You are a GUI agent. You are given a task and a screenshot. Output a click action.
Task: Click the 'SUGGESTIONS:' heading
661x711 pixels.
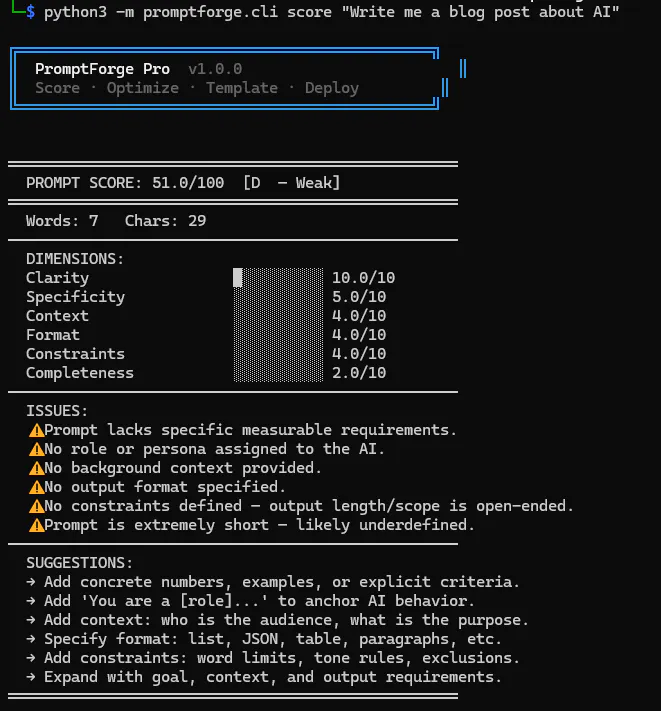click(x=80, y=563)
